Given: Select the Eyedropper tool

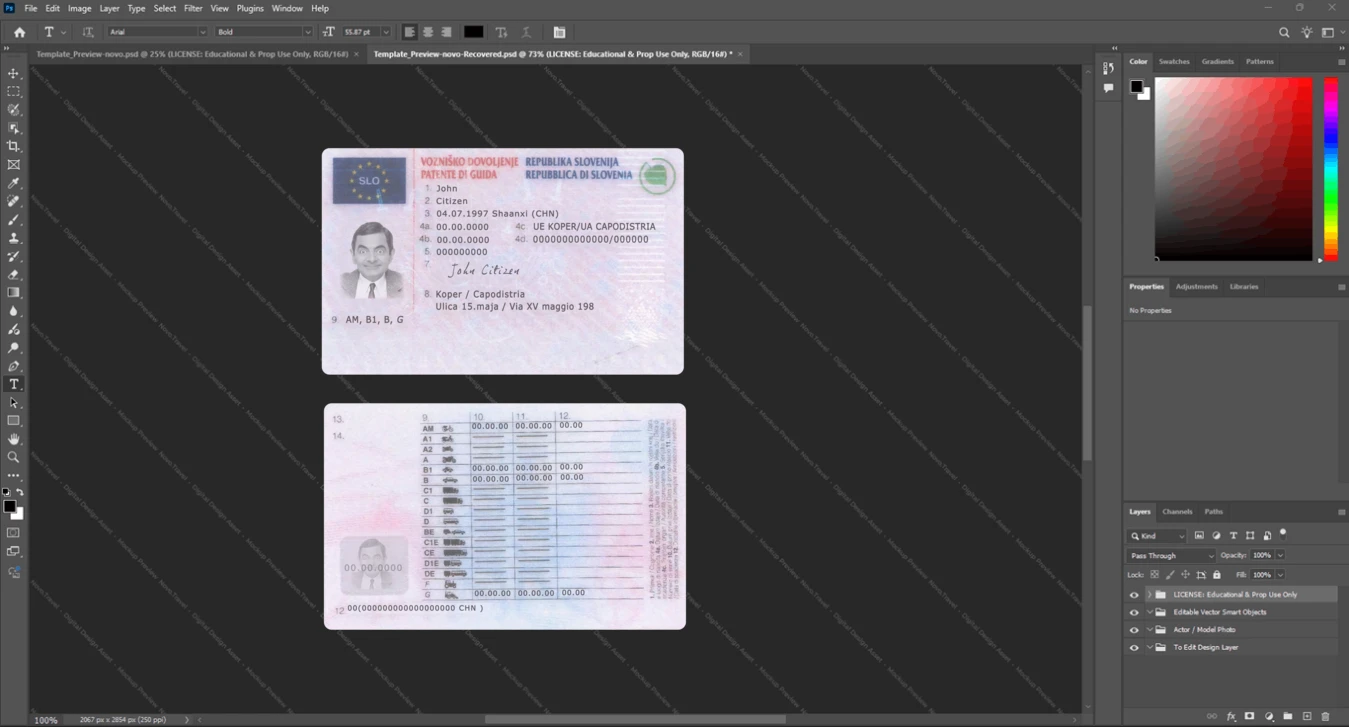Looking at the screenshot, I should coord(14,183).
